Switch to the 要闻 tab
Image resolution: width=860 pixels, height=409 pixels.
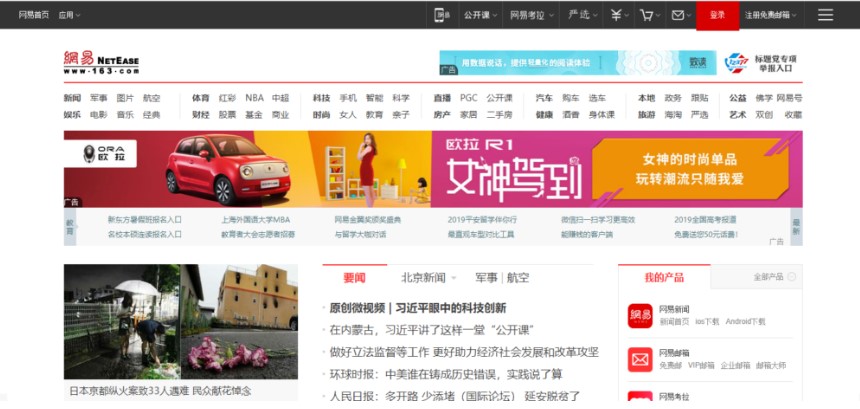[x=354, y=278]
